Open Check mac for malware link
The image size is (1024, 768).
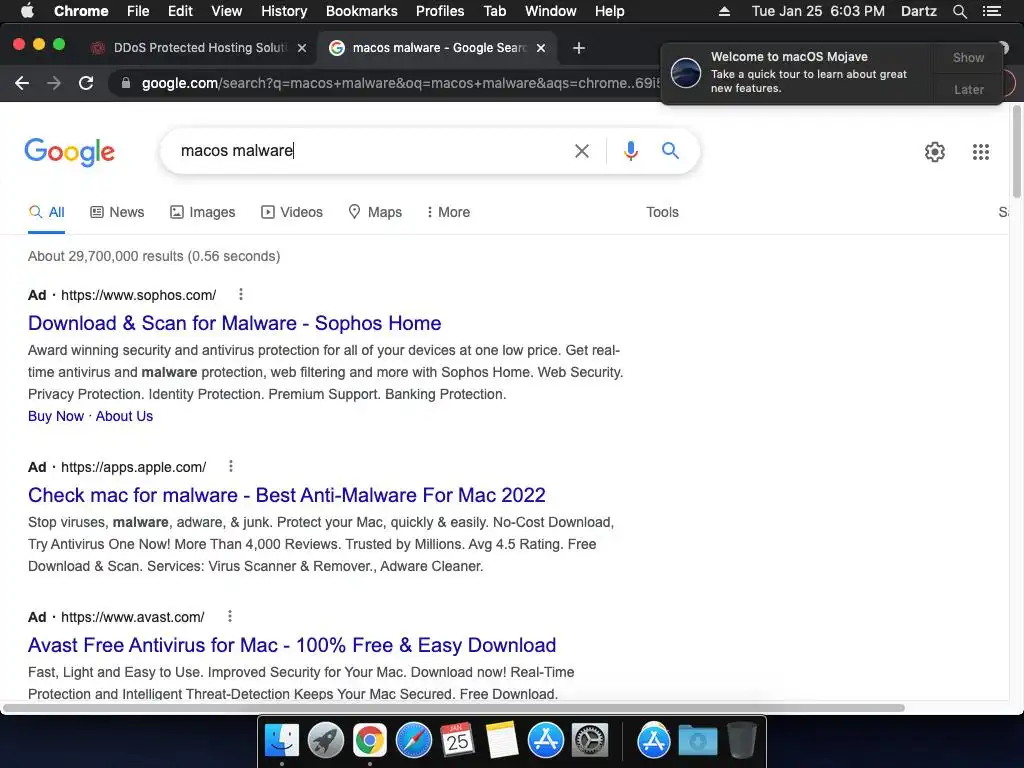(287, 495)
